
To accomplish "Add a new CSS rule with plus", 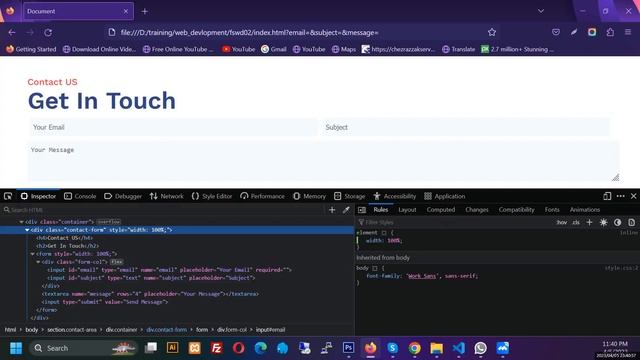I will (589, 222).
